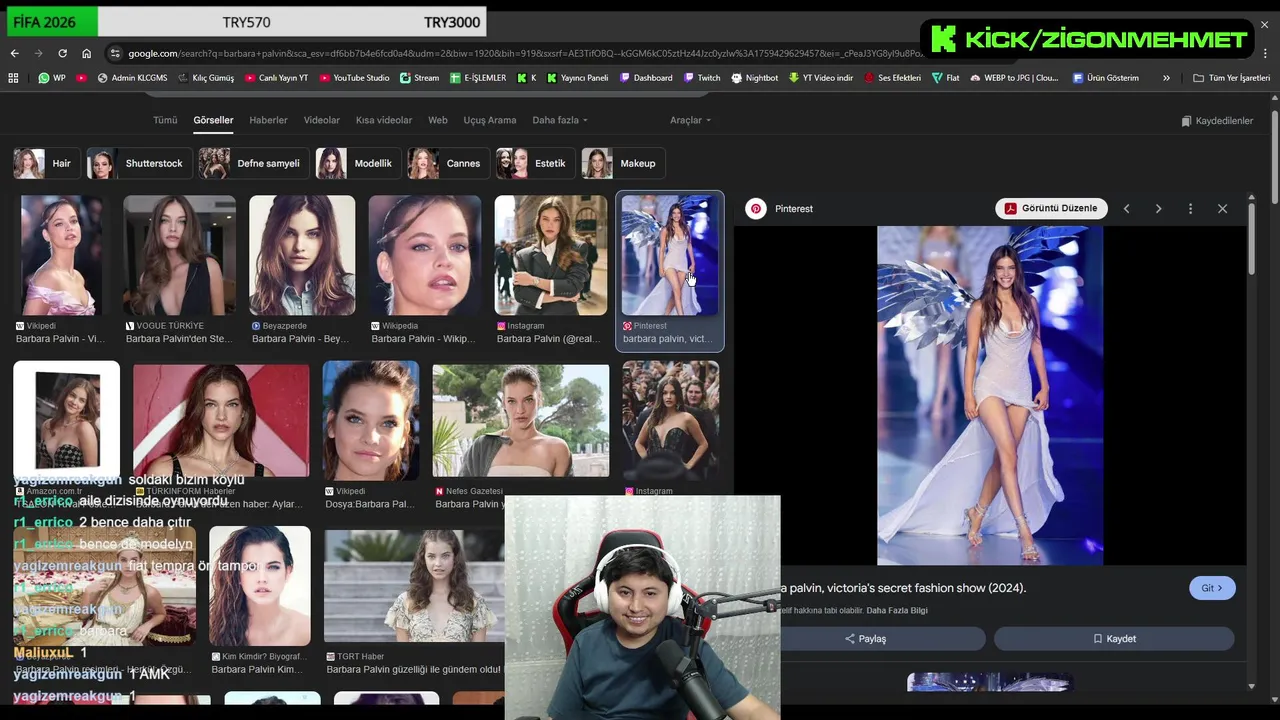Open the Beyazperde image result
This screenshot has width=1280, height=720.
point(302,256)
